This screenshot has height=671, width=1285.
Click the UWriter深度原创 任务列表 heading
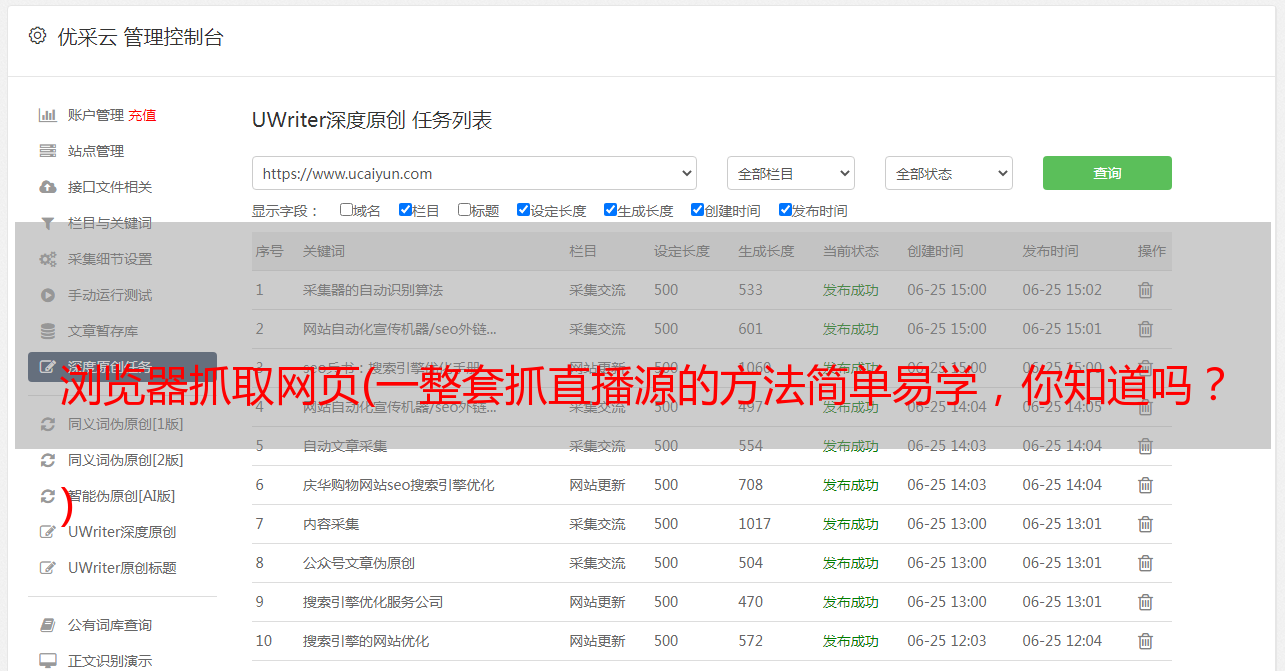372,121
